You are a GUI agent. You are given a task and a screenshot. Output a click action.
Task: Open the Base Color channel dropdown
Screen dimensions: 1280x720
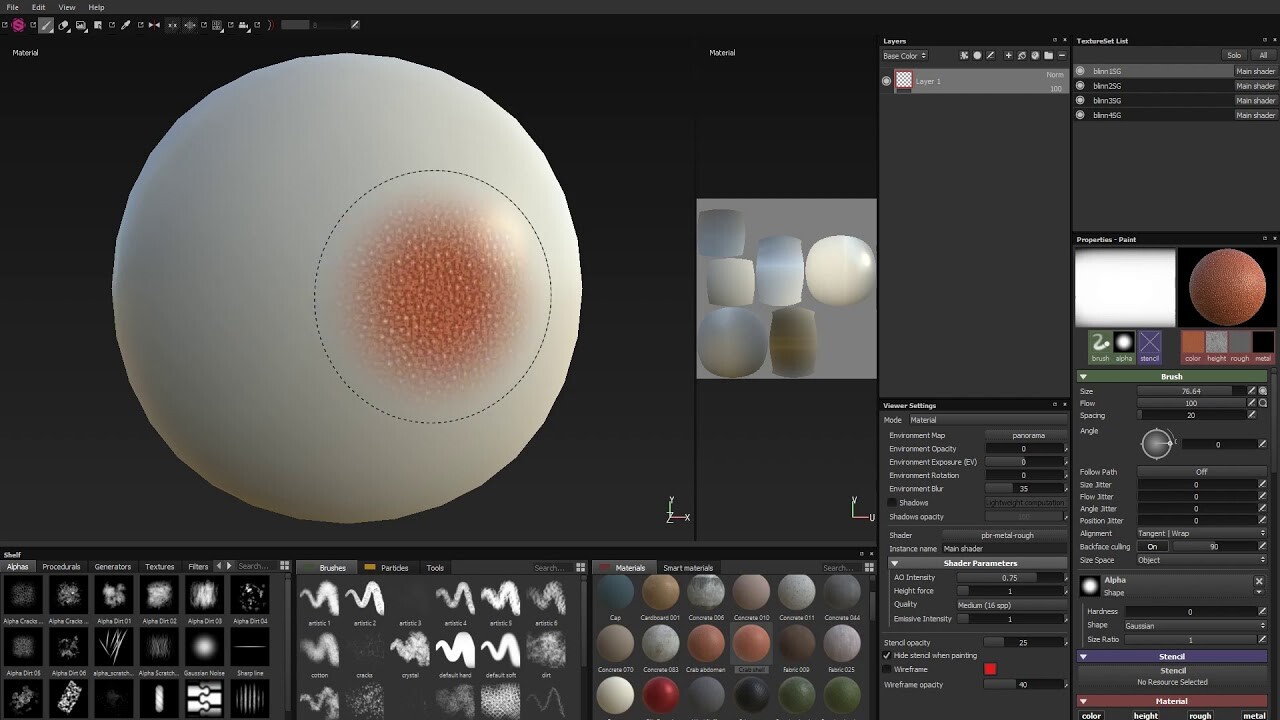(x=903, y=55)
